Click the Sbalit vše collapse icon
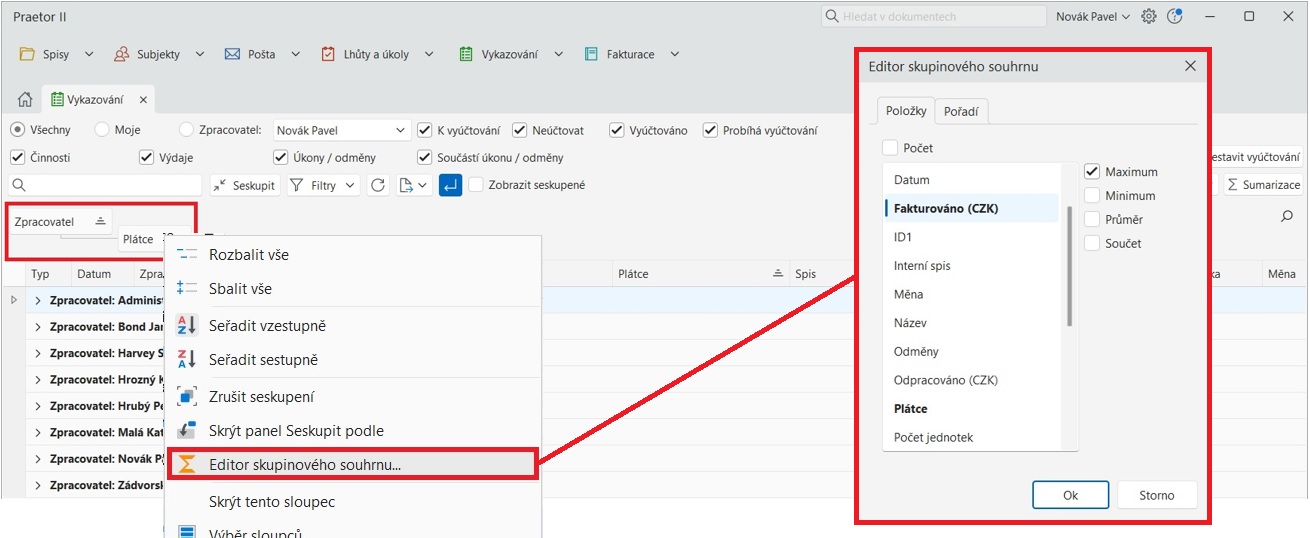 (x=187, y=288)
